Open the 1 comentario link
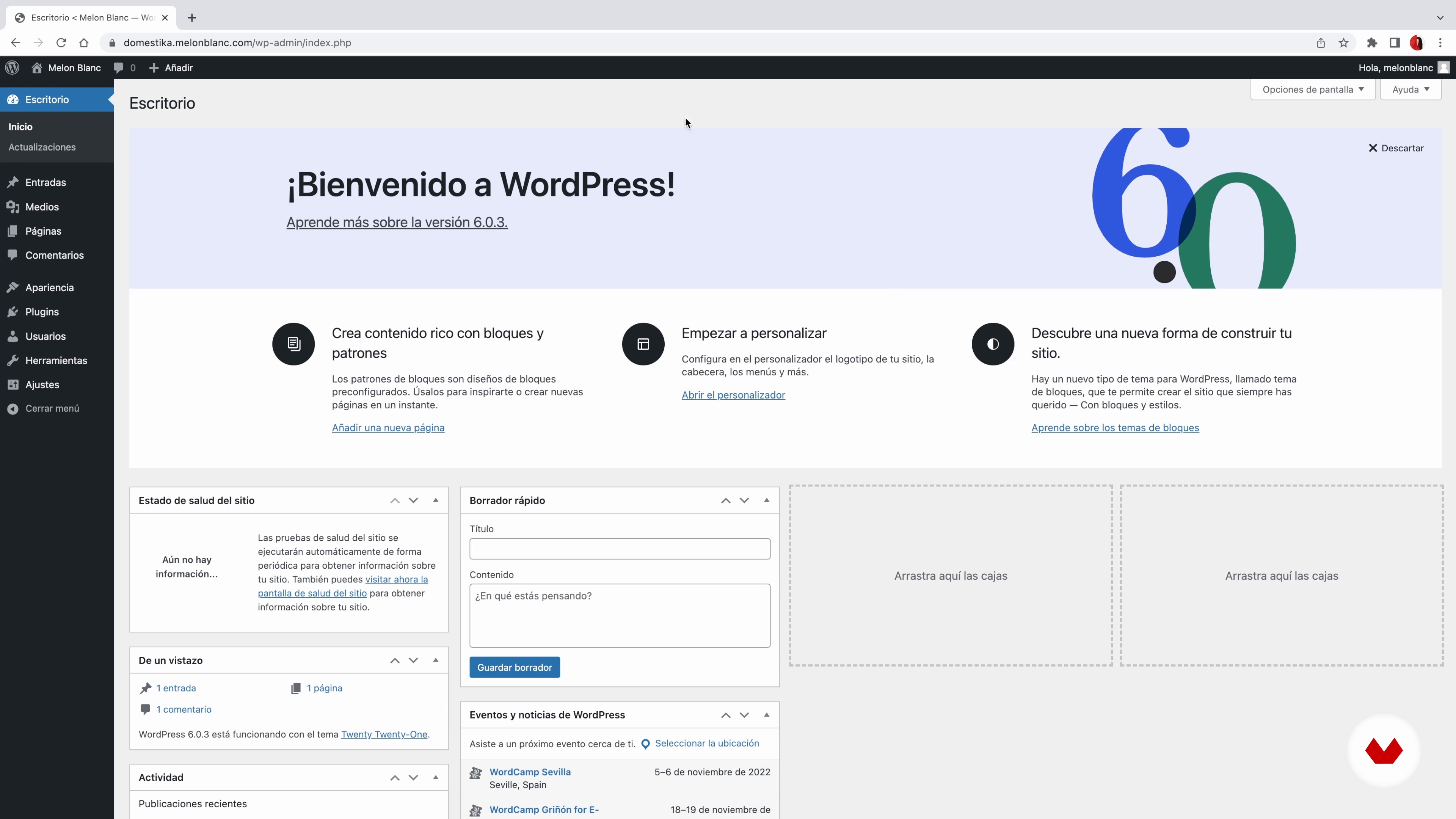Image resolution: width=1456 pixels, height=819 pixels. pos(184,709)
